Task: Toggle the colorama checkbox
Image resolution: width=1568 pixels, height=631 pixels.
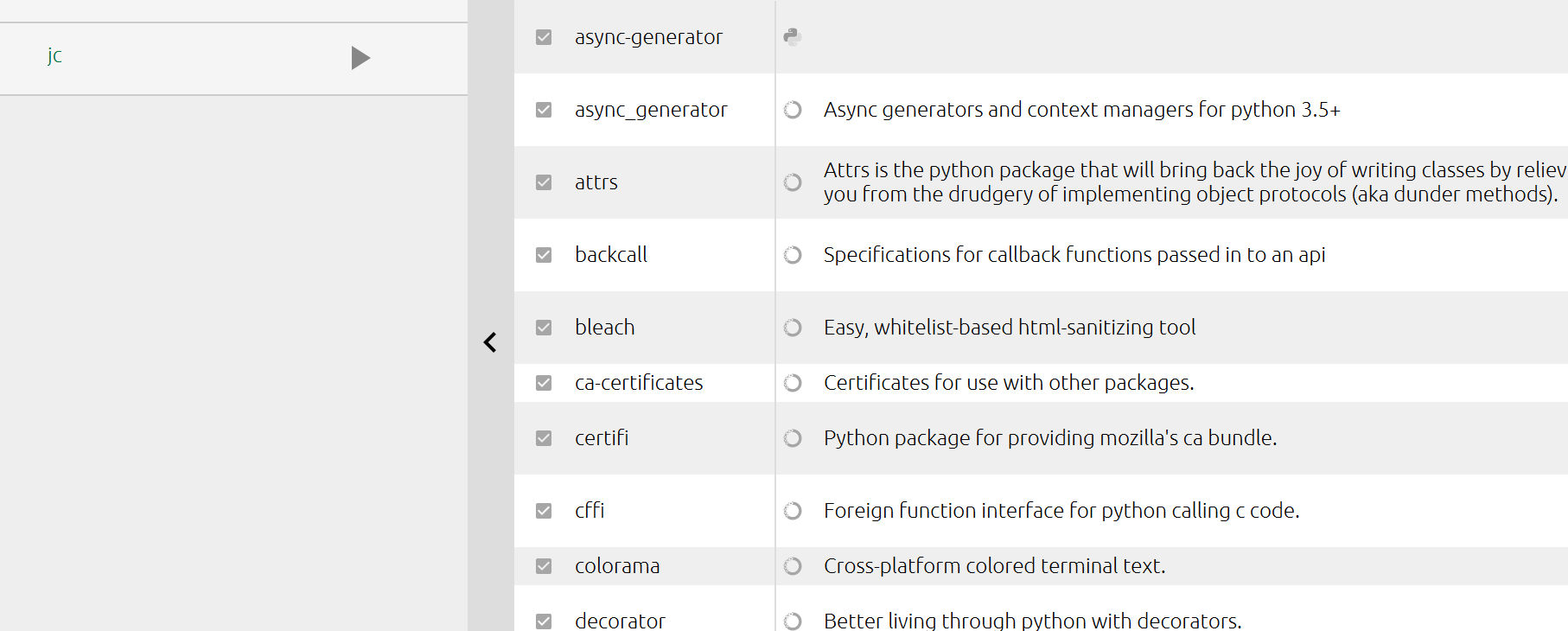Action: [x=544, y=566]
